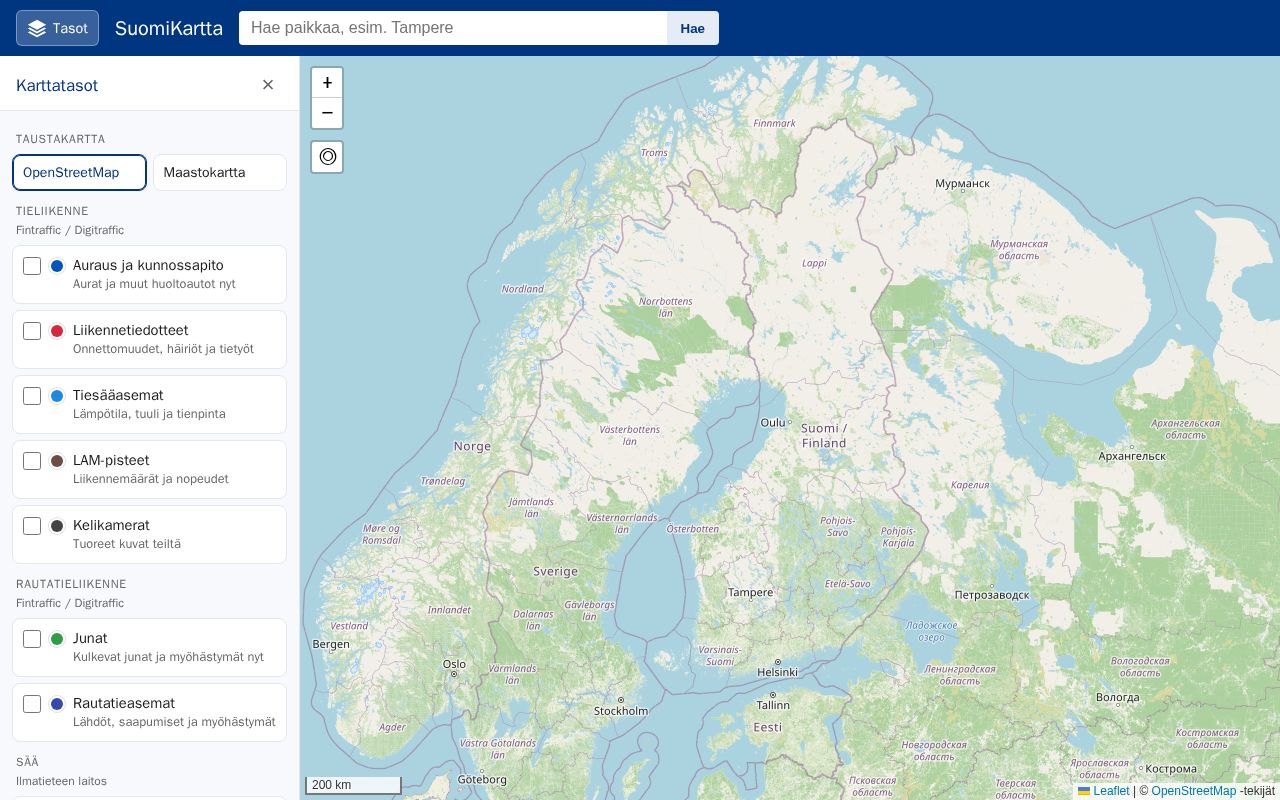Screen dimensions: 1280x800
Task: Zoom in the map
Action: (327, 83)
